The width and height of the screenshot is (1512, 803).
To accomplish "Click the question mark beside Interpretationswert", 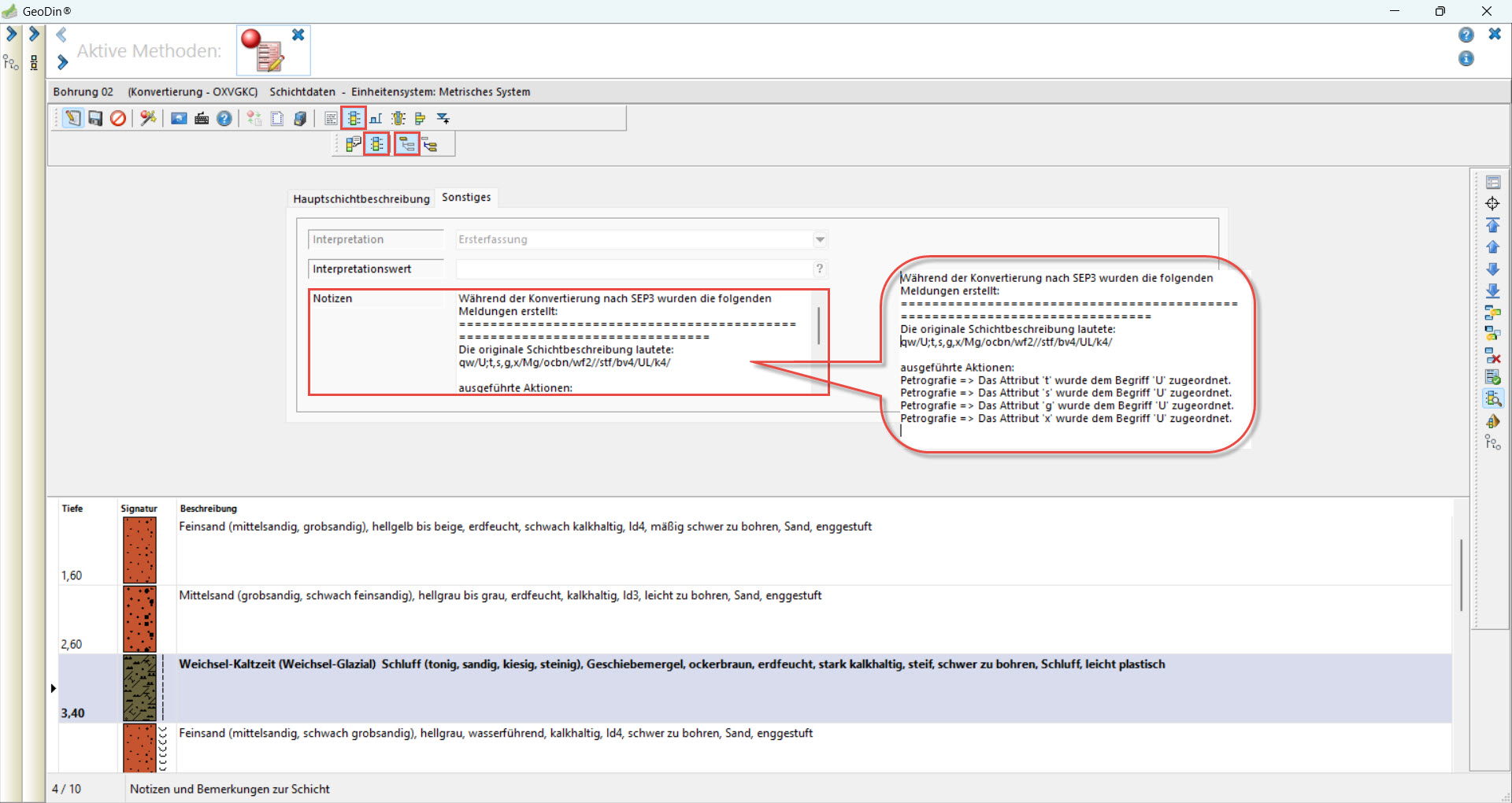I will [x=819, y=268].
